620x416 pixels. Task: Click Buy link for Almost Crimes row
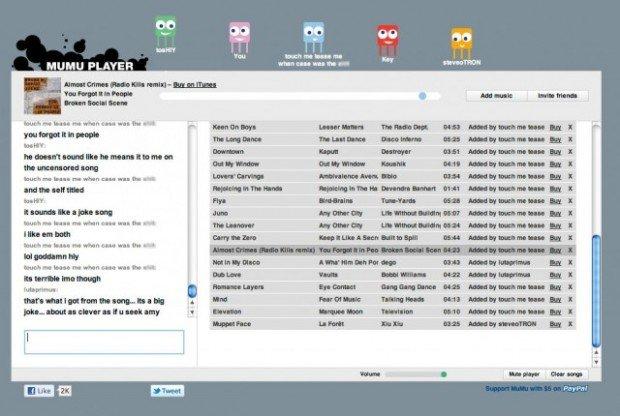pos(555,250)
